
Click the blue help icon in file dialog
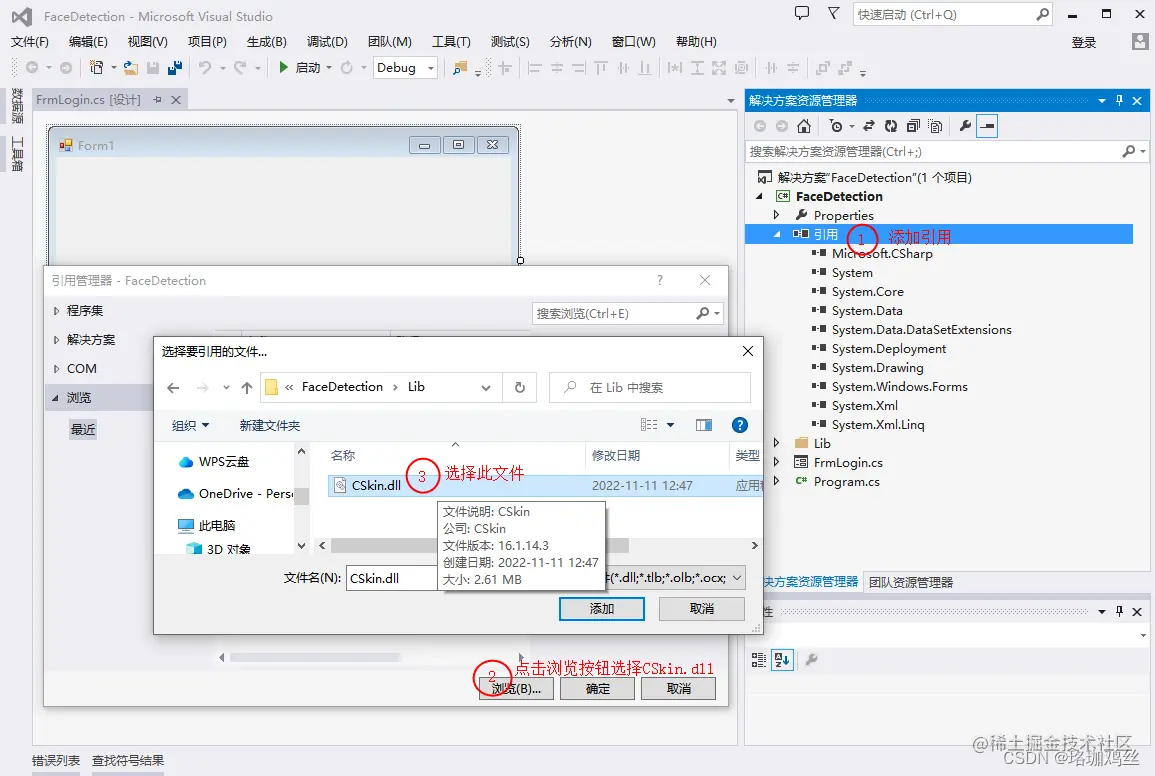click(x=740, y=425)
